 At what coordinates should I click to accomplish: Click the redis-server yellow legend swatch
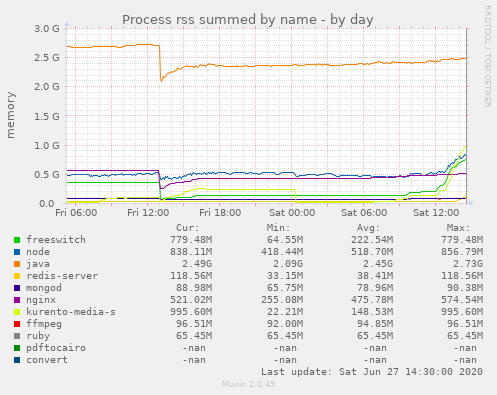[x=17, y=276]
